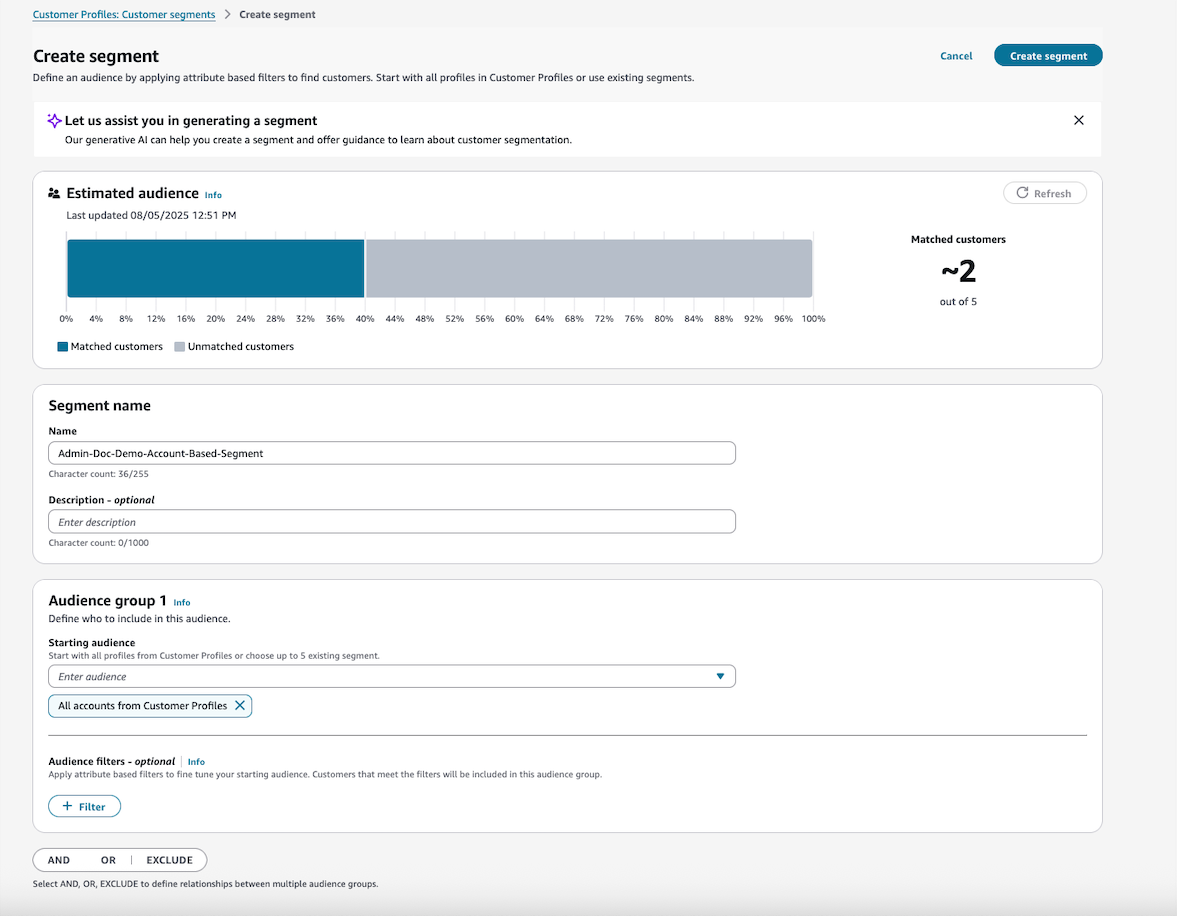
Task: Click the Create segment button
Action: click(1047, 56)
